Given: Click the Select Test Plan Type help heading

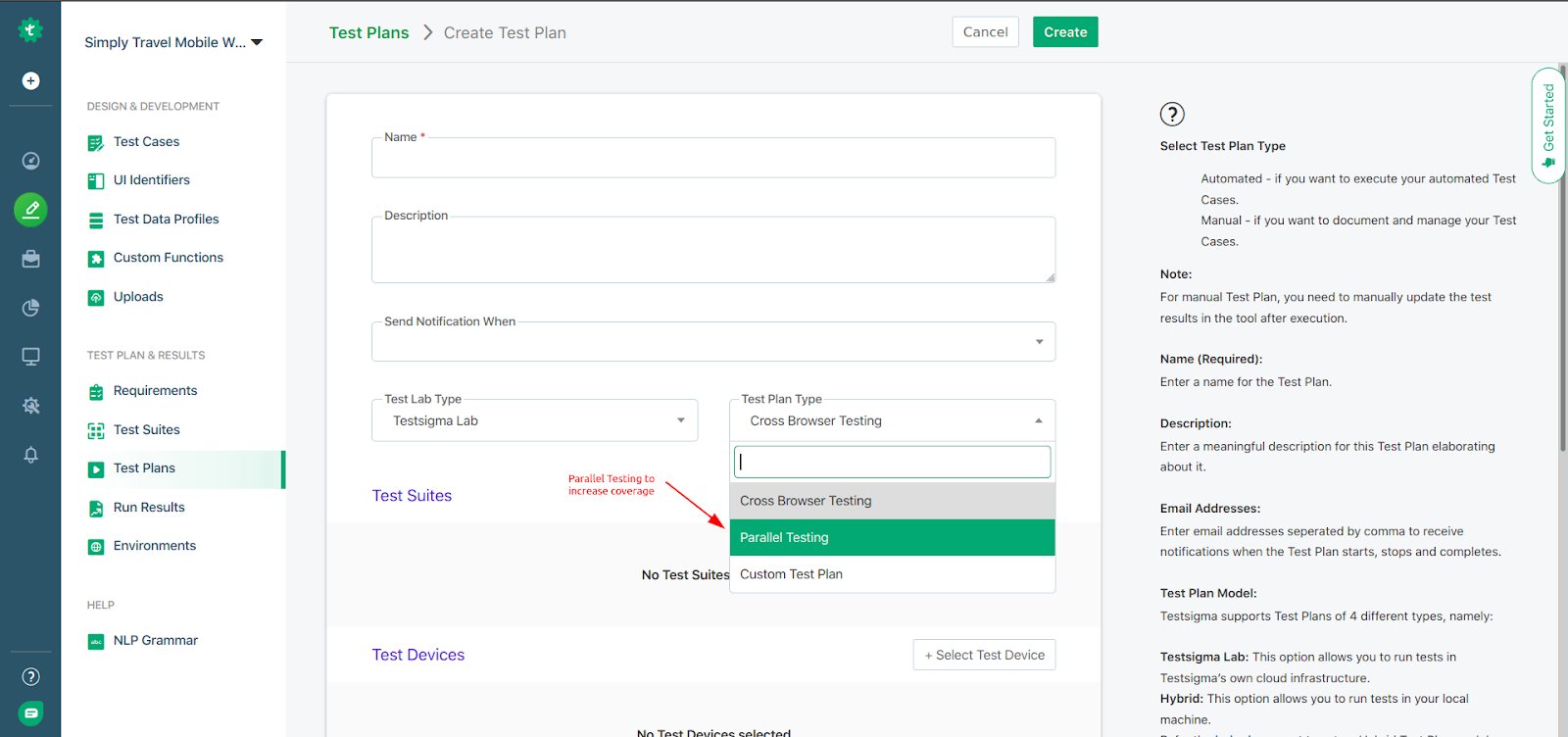Looking at the screenshot, I should coord(1222,146).
